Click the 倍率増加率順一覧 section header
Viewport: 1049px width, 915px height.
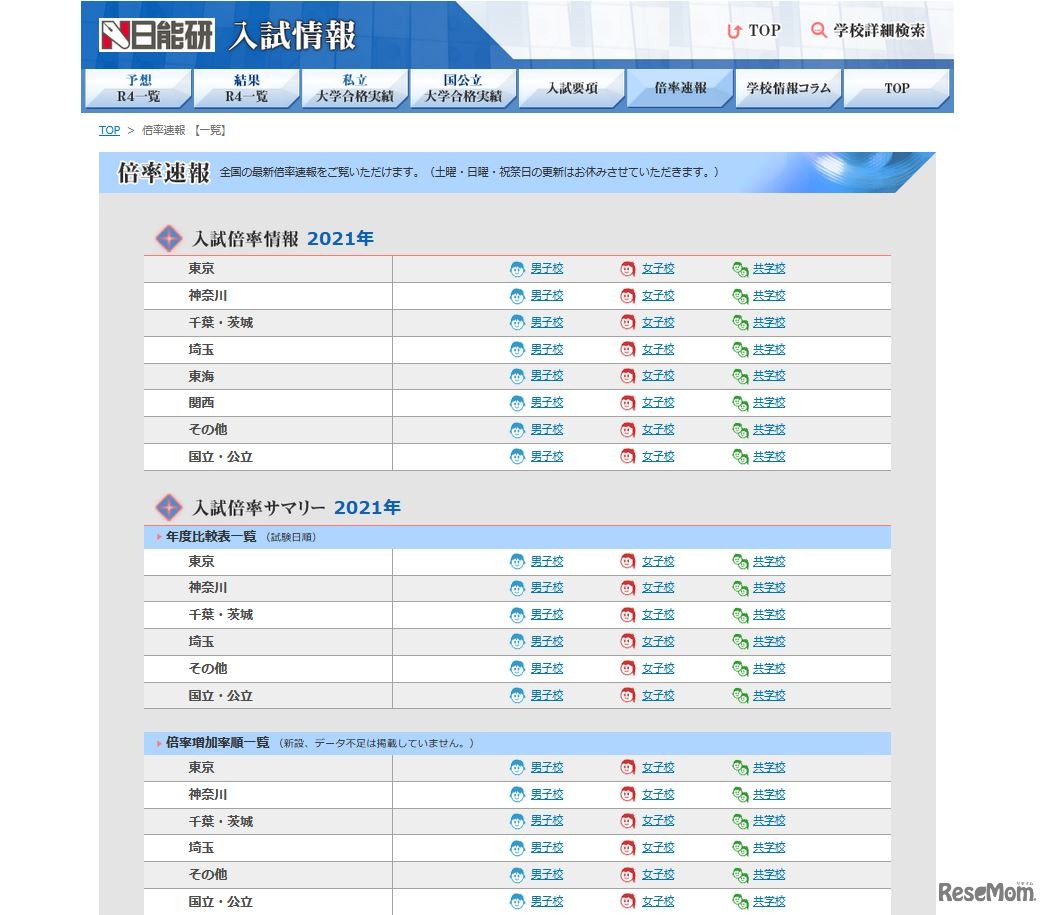[x=517, y=743]
